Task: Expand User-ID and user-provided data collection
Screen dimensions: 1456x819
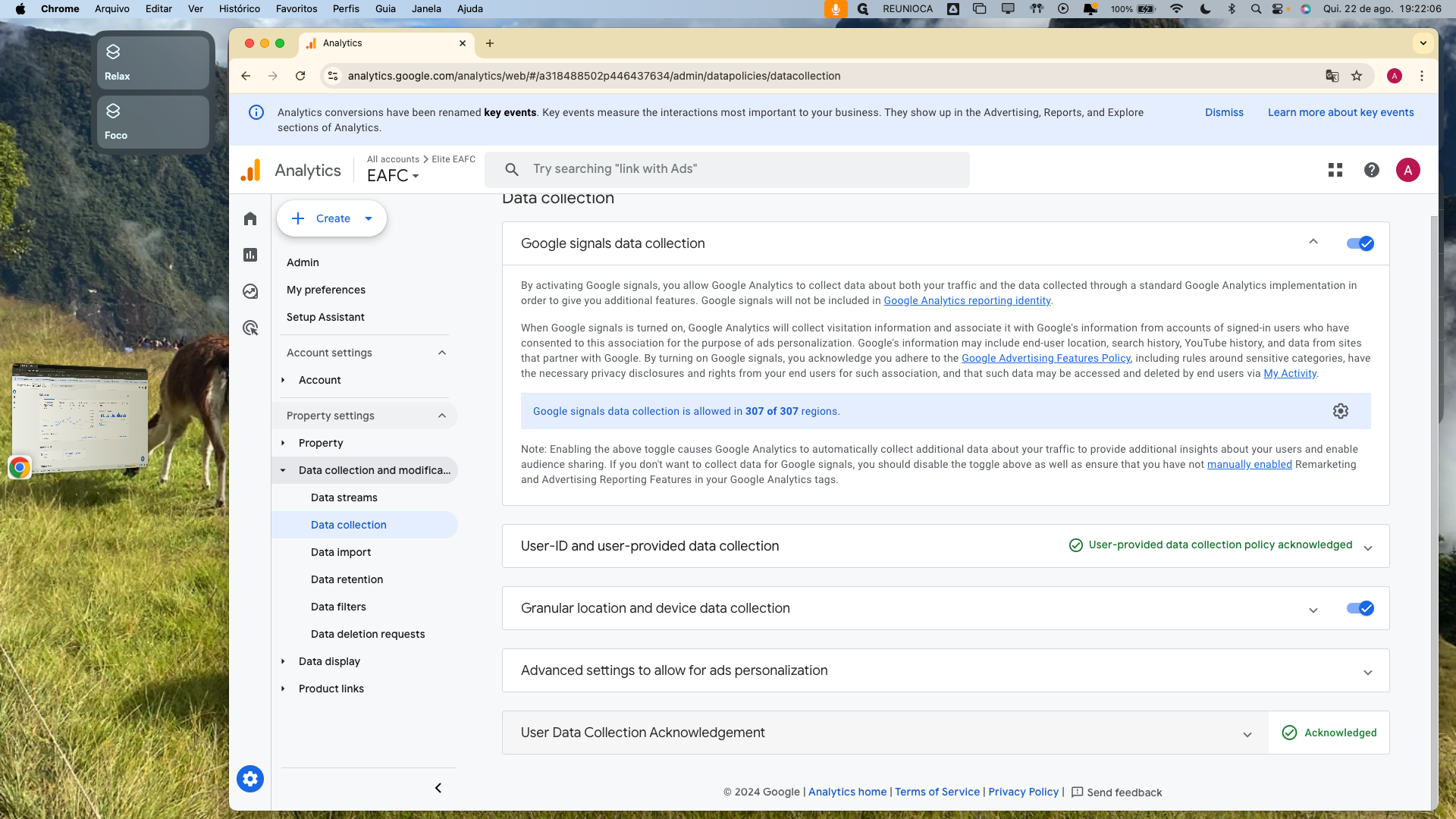Action: (x=1368, y=548)
